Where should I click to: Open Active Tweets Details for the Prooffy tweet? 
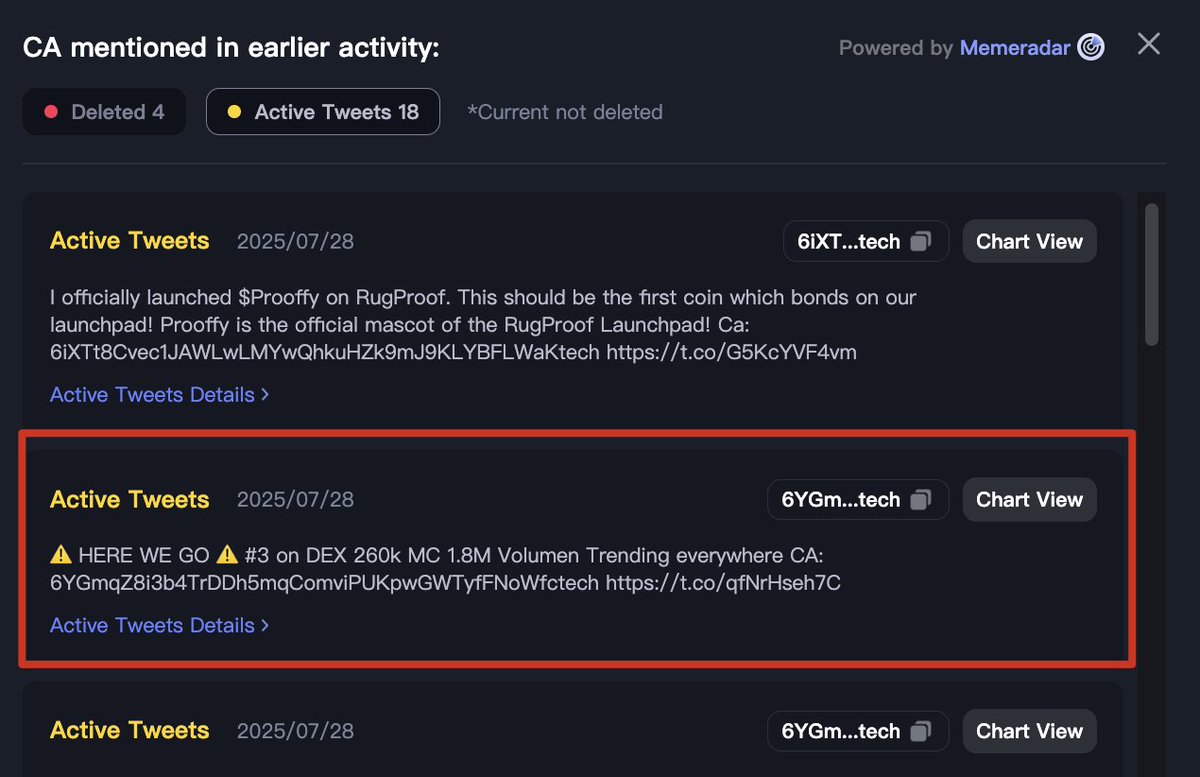pyautogui.click(x=159, y=395)
